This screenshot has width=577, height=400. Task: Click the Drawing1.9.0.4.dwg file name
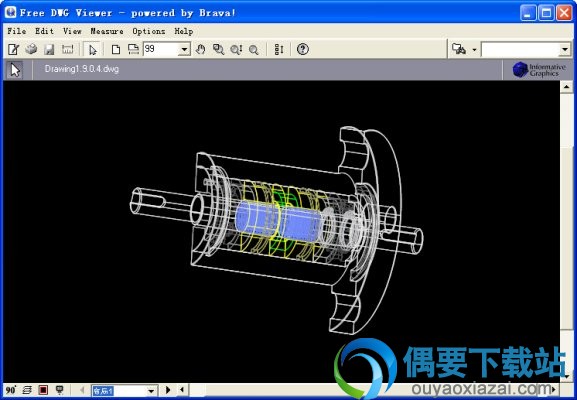[x=82, y=69]
